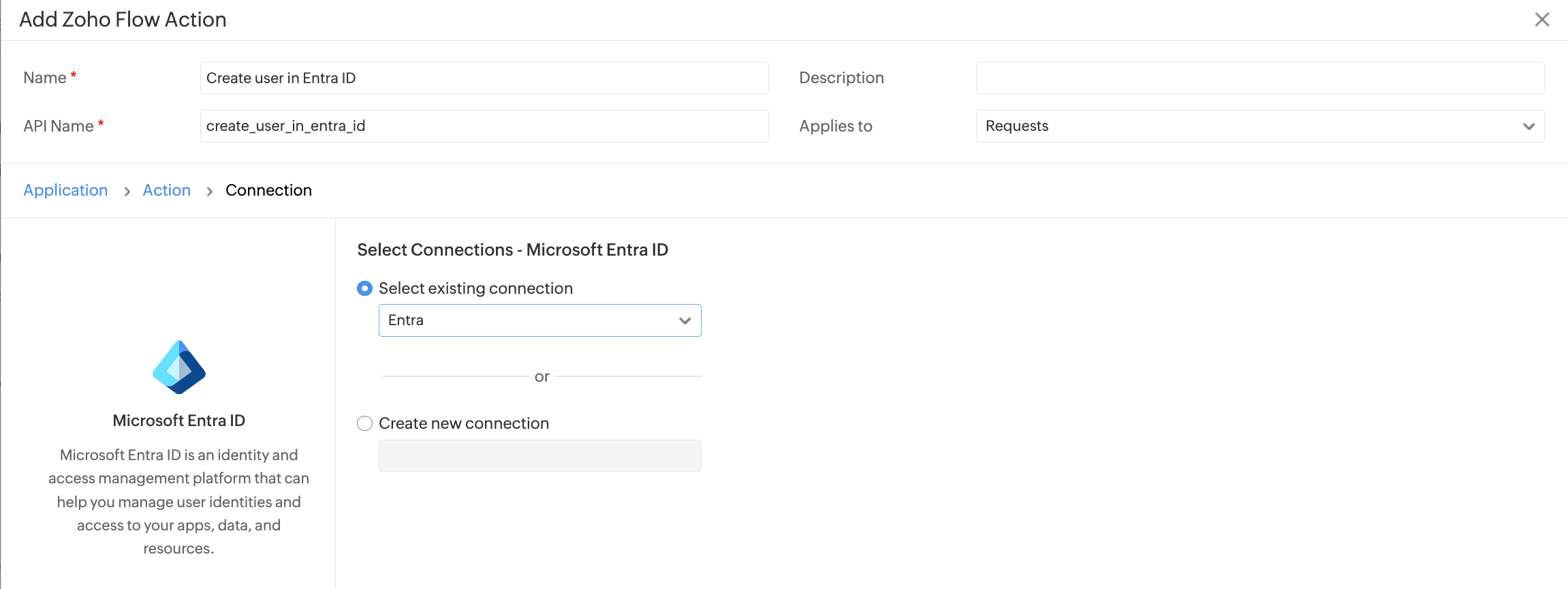
Task: Go back to the Application step
Action: 65,190
